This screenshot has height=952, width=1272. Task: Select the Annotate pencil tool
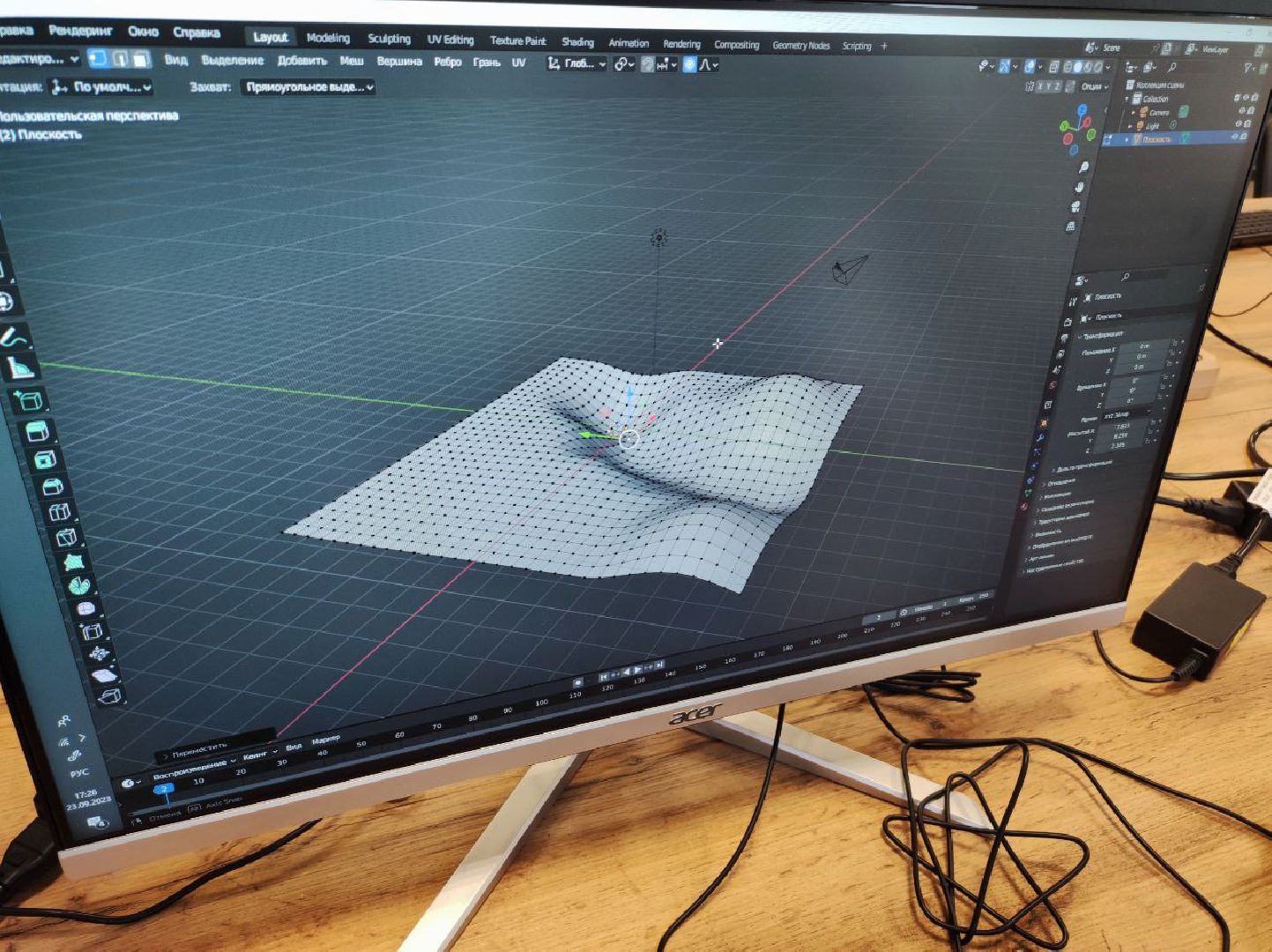click(14, 338)
